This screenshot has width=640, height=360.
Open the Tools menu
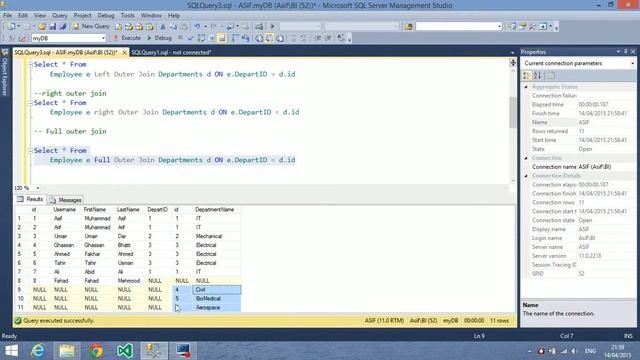(127, 16)
